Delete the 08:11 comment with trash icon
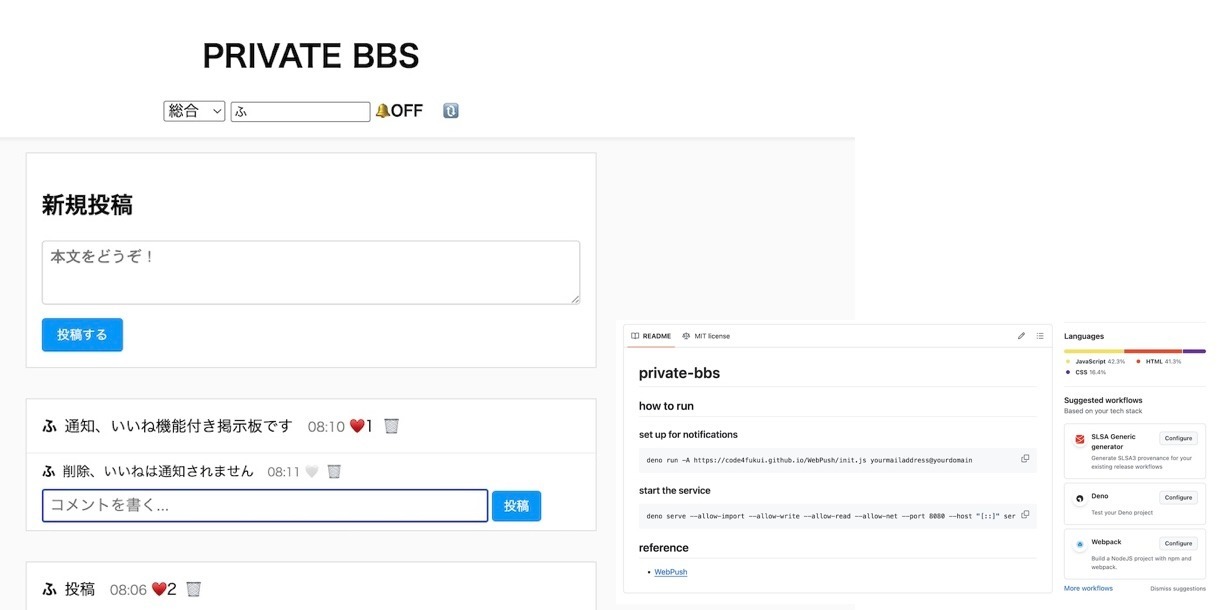The image size is (1220, 610). (x=334, y=471)
